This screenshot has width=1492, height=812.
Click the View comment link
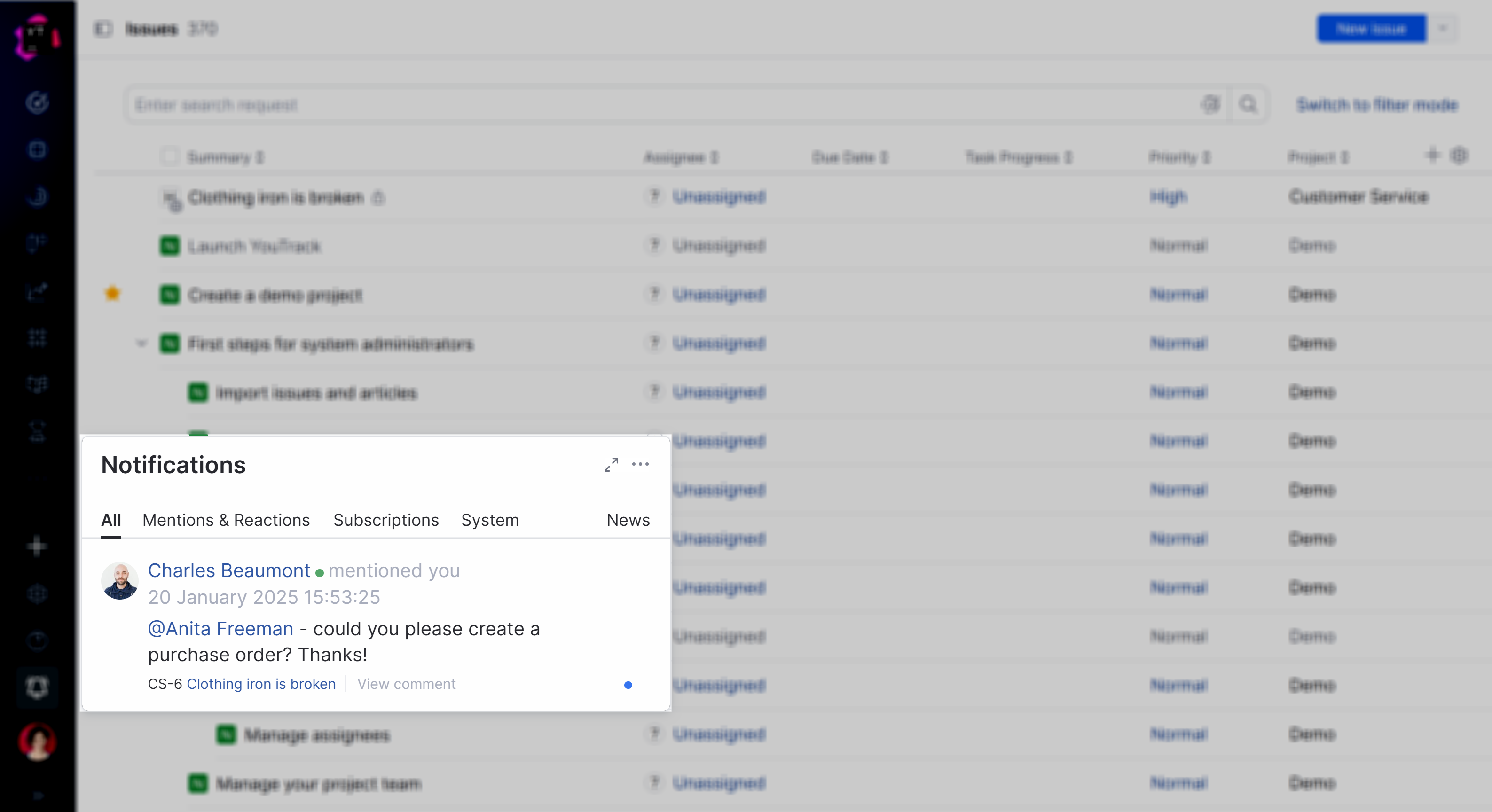(x=406, y=684)
